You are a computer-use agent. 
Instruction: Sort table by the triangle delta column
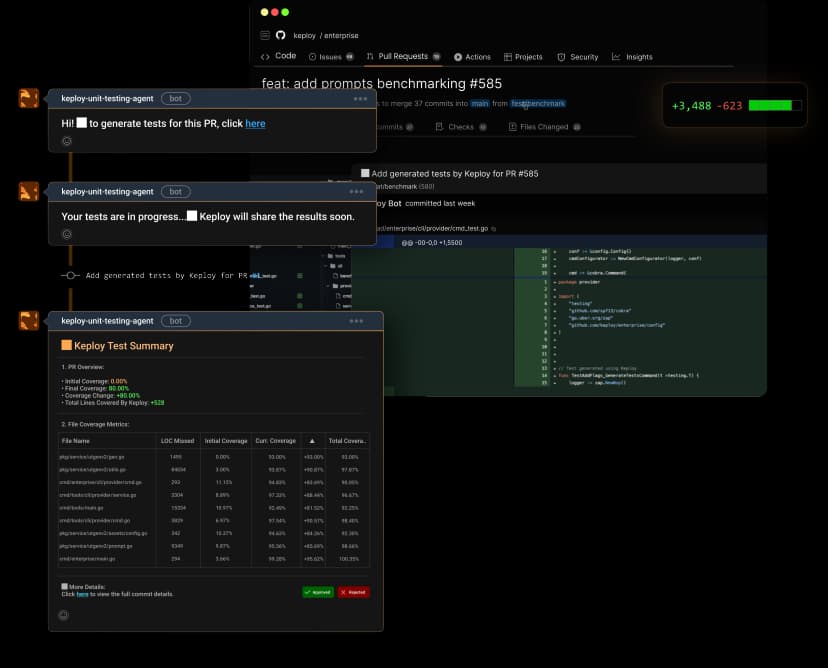pos(312,441)
